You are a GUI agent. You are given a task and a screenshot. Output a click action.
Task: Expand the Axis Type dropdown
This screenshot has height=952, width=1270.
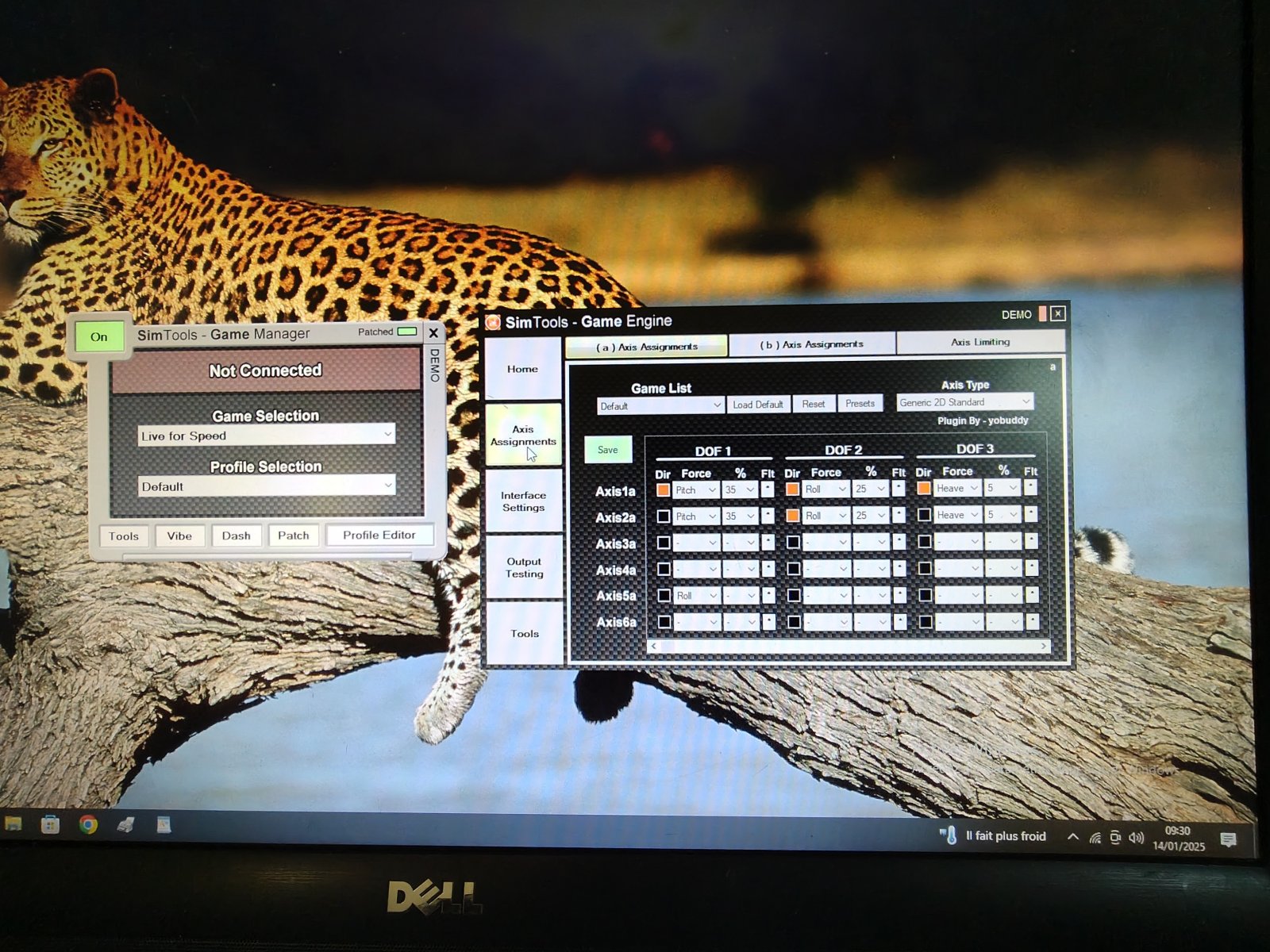point(964,402)
